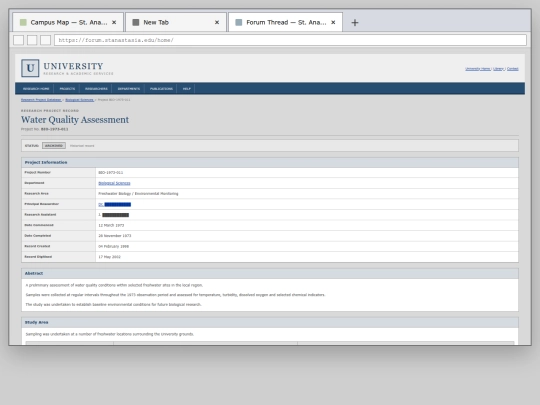Screen dimensions: 540x405
Task: Click the first browser navigation button
Action: click(19, 40)
